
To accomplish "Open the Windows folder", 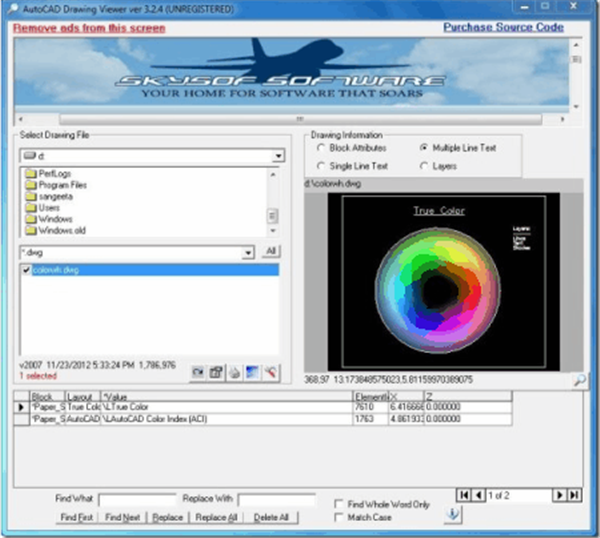I will pyautogui.click(x=49, y=219).
